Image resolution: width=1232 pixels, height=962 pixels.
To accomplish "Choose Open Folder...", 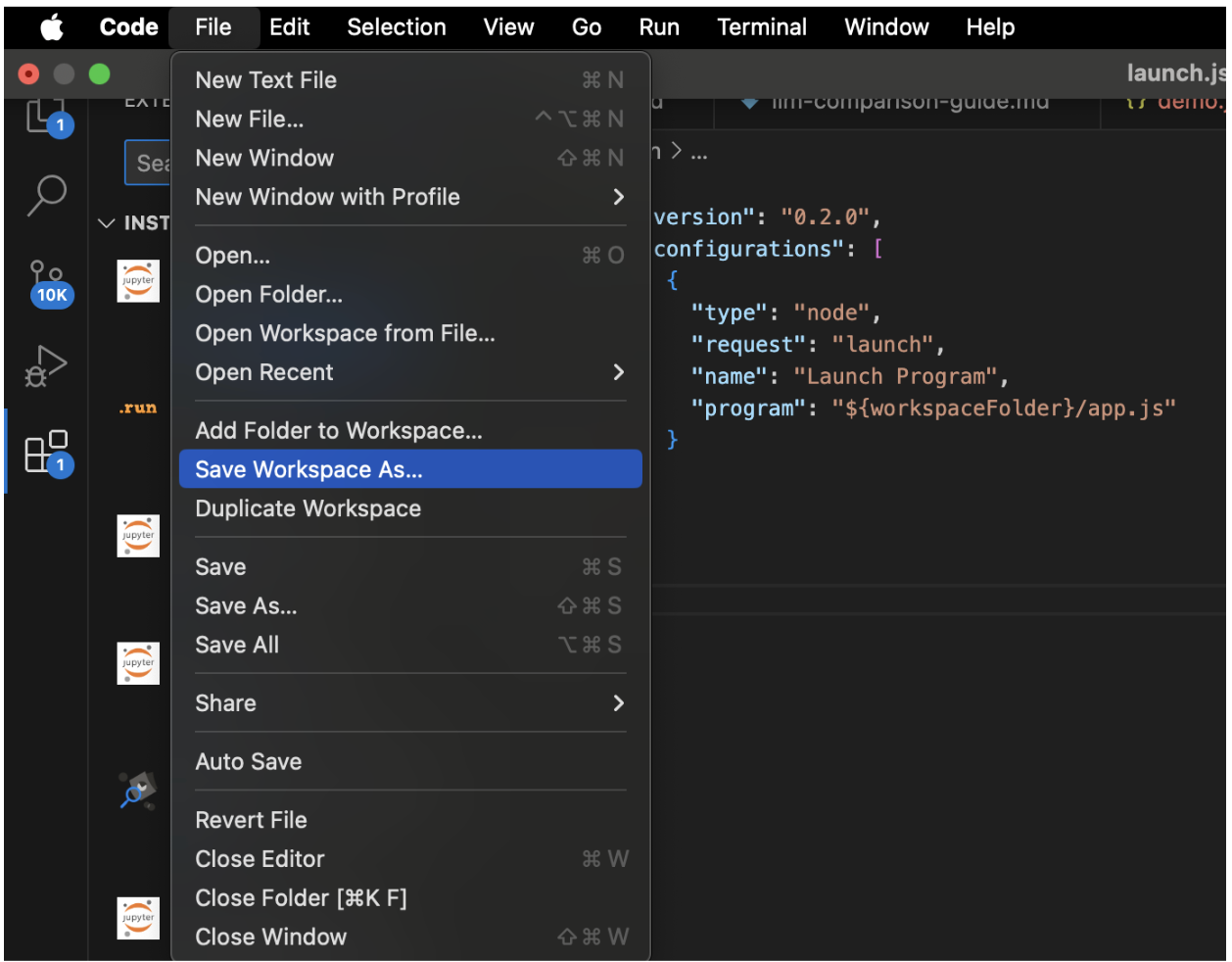I will [x=410, y=295].
